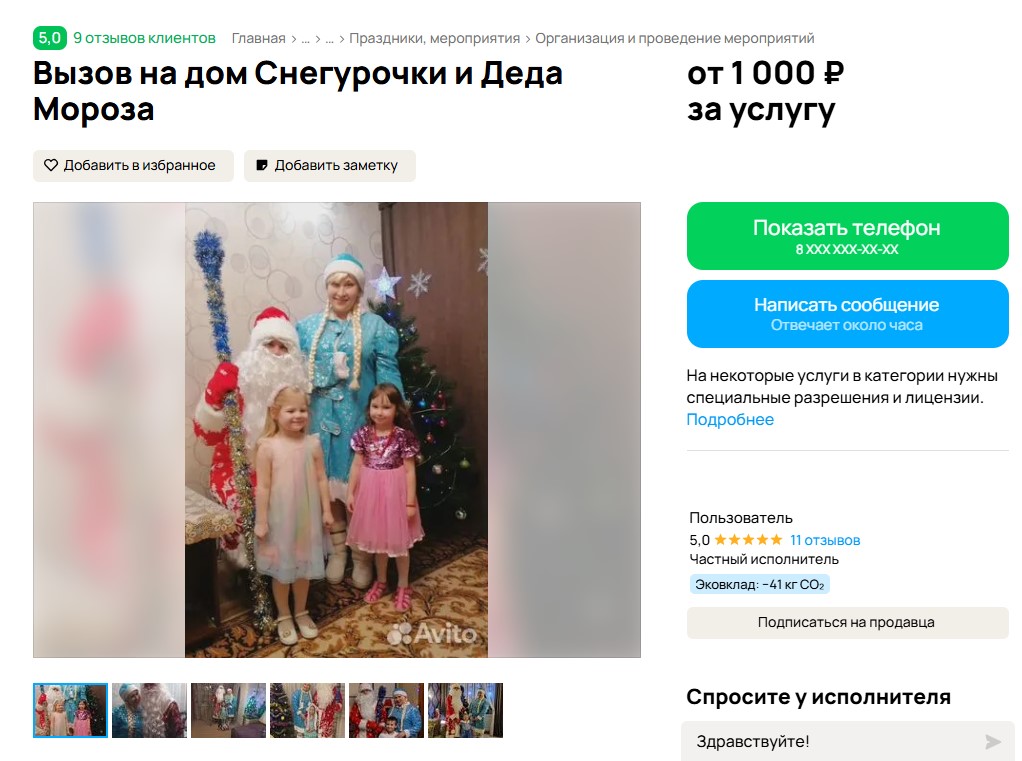Open the second thumbnail photo
Viewport: 1022px width, 761px height.
(149, 710)
